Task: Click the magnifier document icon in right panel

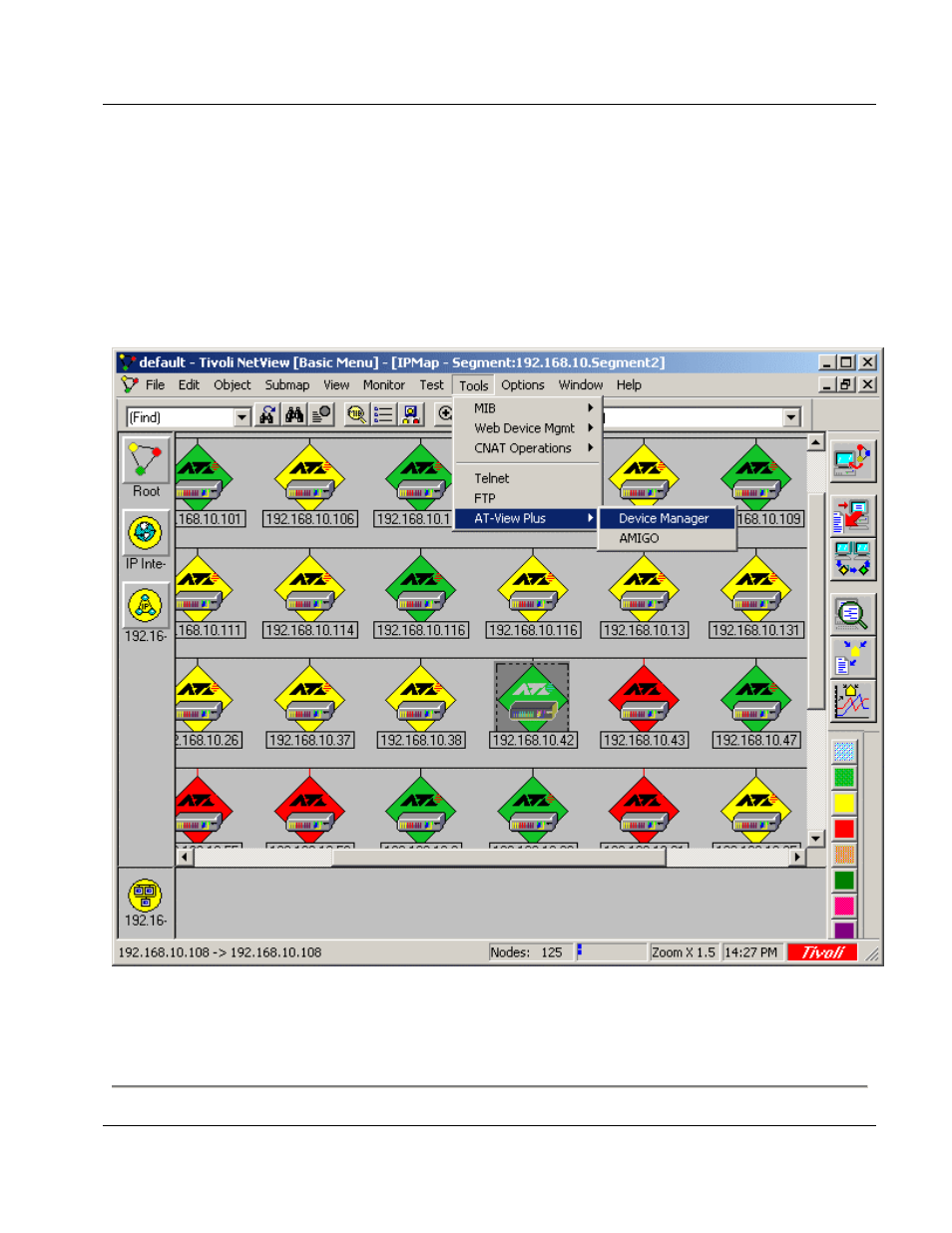Action: pyautogui.click(x=852, y=615)
